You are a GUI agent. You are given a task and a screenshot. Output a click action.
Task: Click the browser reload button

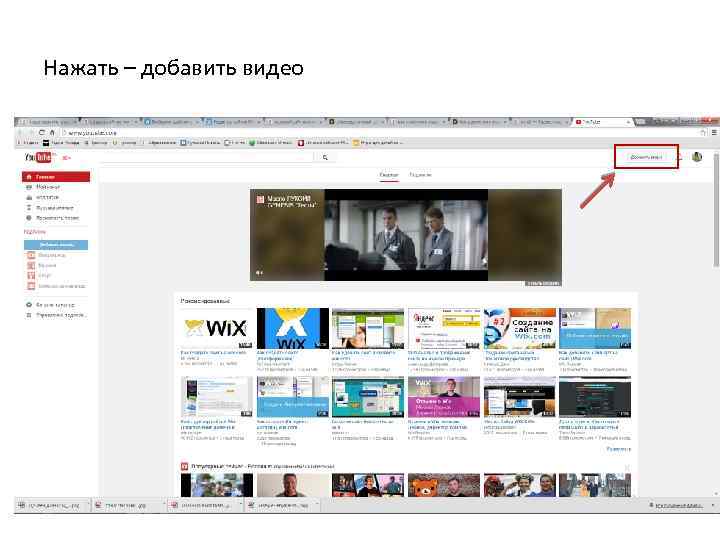point(41,133)
